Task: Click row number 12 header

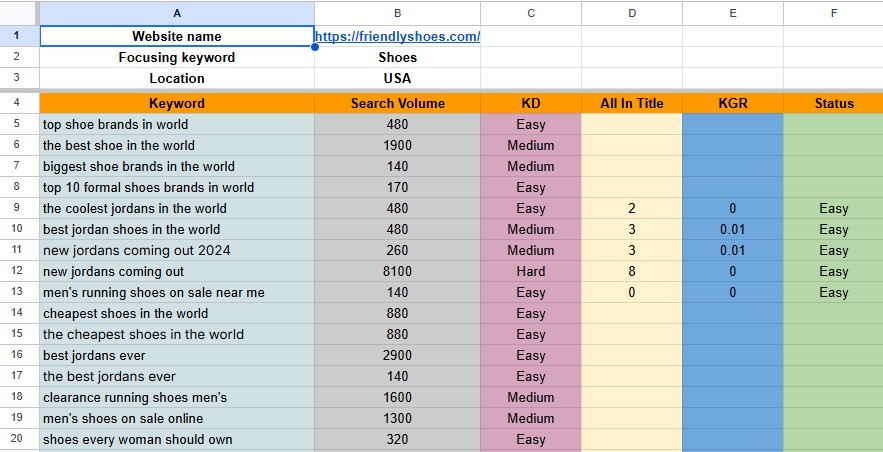Action: pyautogui.click(x=19, y=271)
